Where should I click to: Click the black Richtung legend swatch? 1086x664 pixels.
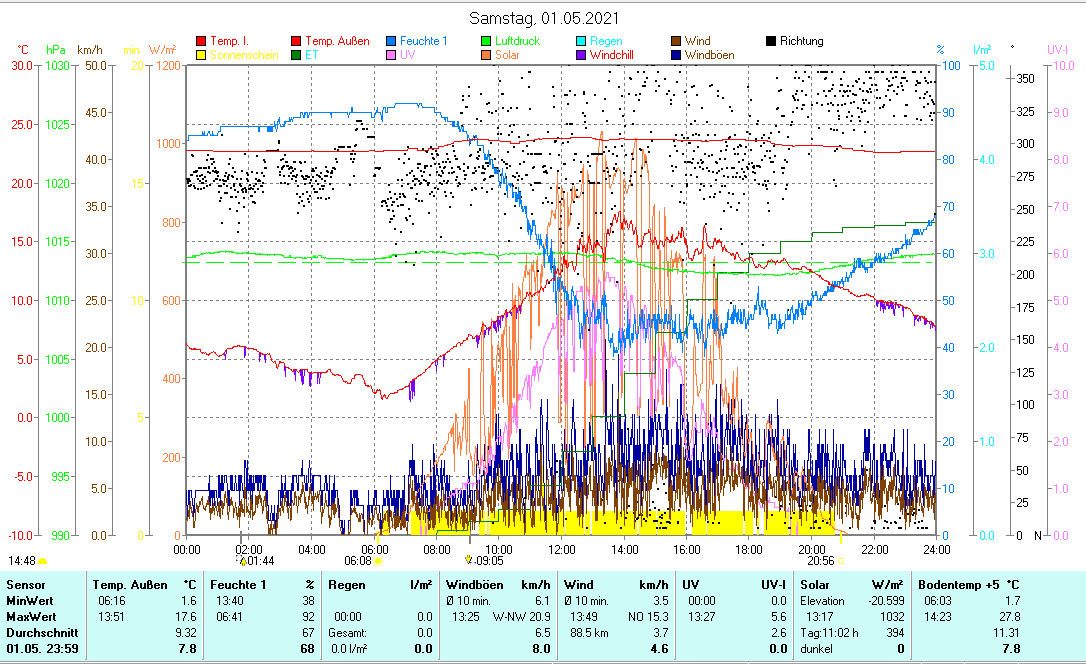click(771, 42)
